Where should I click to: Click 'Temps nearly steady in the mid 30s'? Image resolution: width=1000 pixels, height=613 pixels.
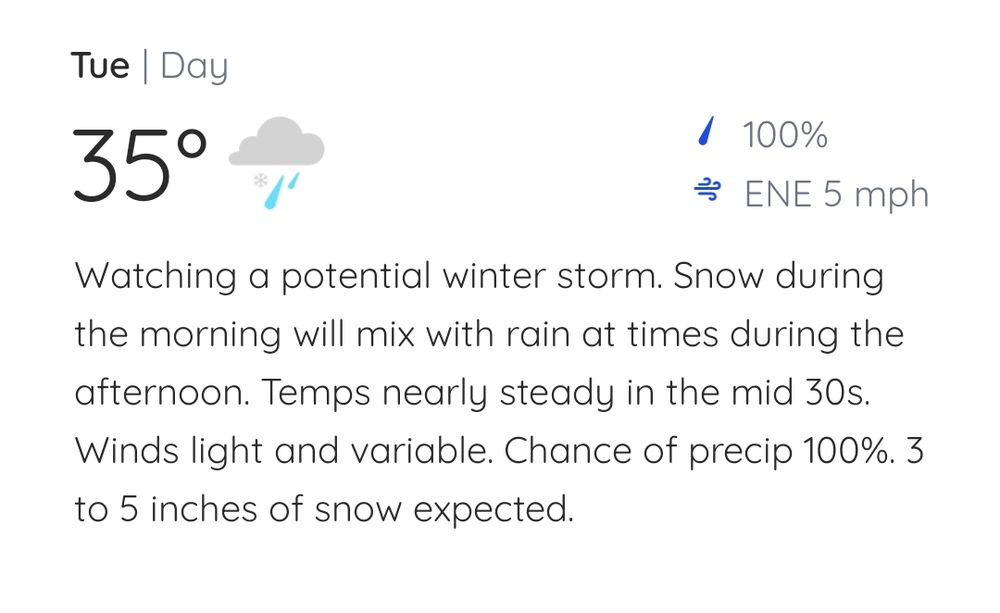pyautogui.click(x=566, y=392)
